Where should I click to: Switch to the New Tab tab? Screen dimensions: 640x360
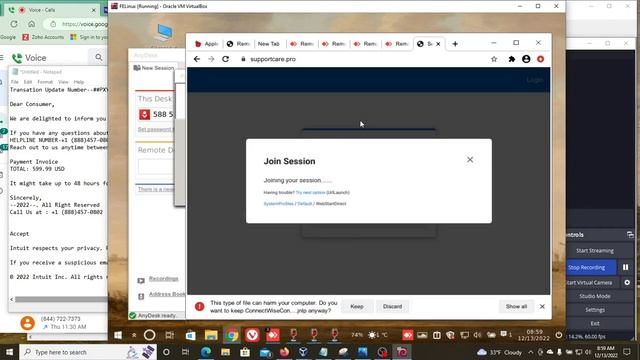click(x=269, y=44)
